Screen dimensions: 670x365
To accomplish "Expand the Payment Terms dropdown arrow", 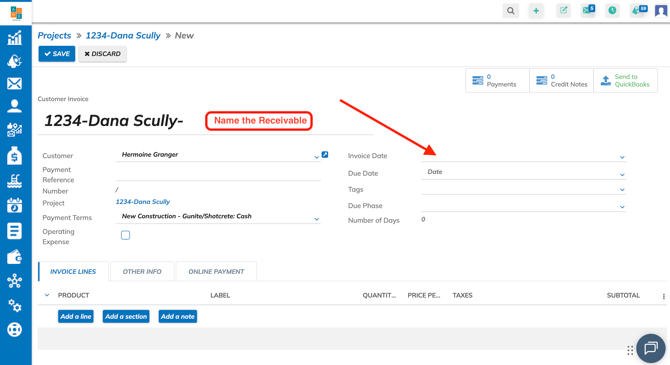I will [x=317, y=219].
